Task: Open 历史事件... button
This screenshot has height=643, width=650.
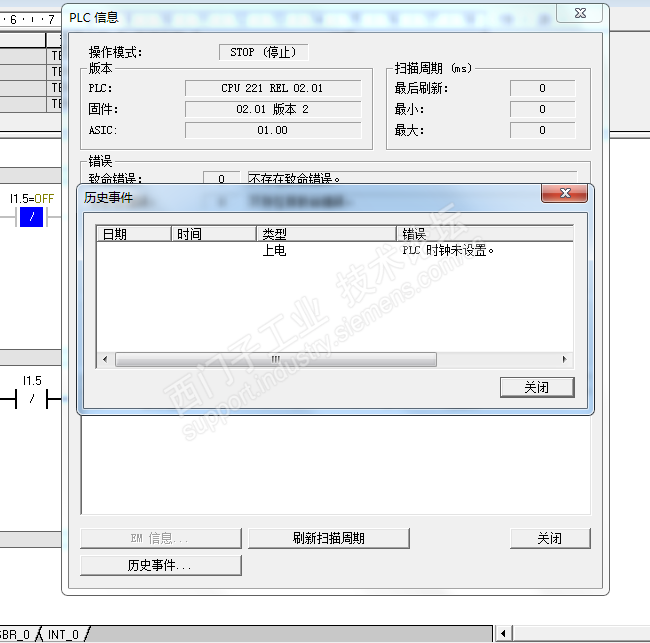Action: 161,565
